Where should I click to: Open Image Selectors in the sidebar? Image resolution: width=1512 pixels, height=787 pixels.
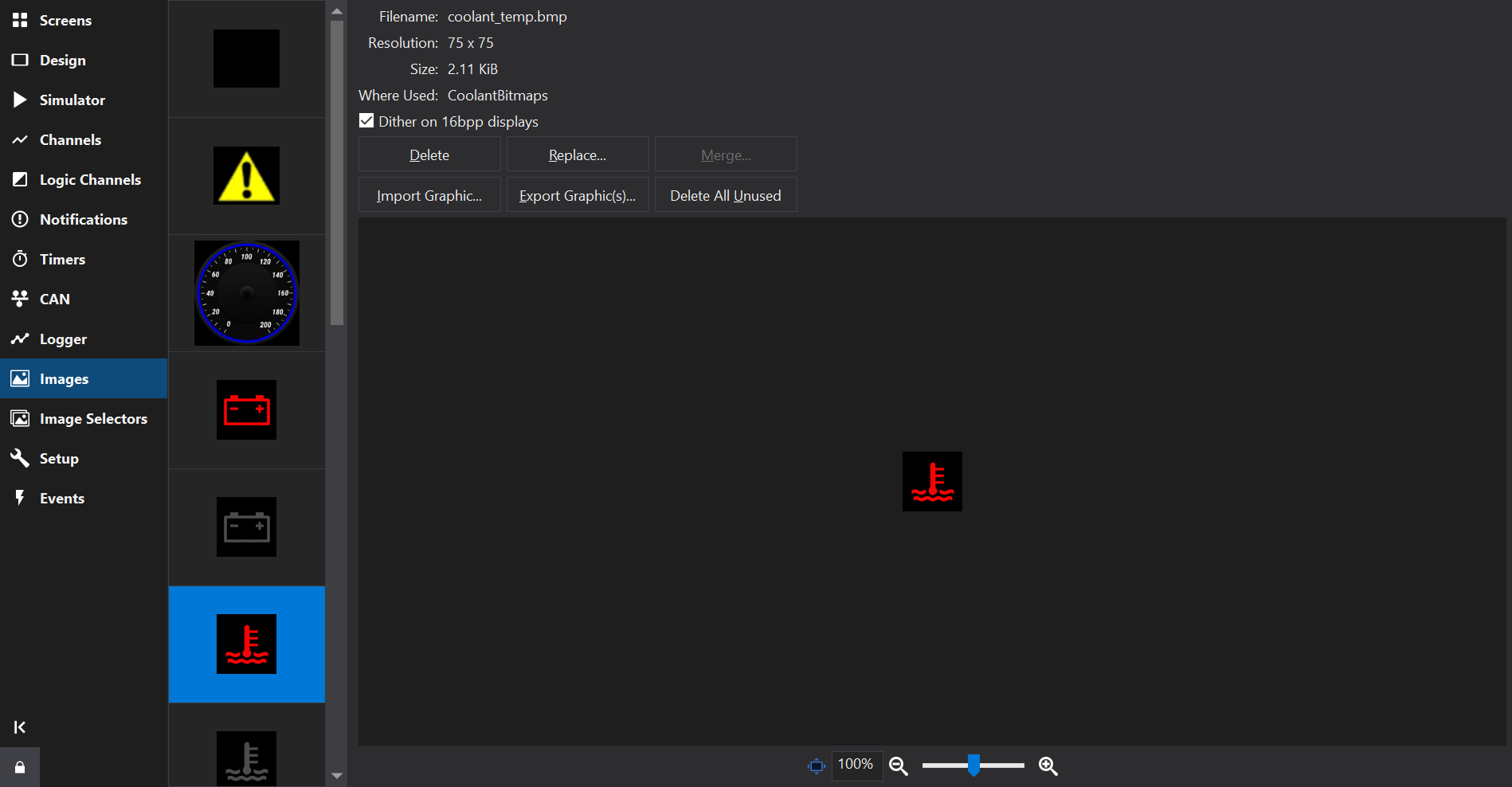point(93,418)
